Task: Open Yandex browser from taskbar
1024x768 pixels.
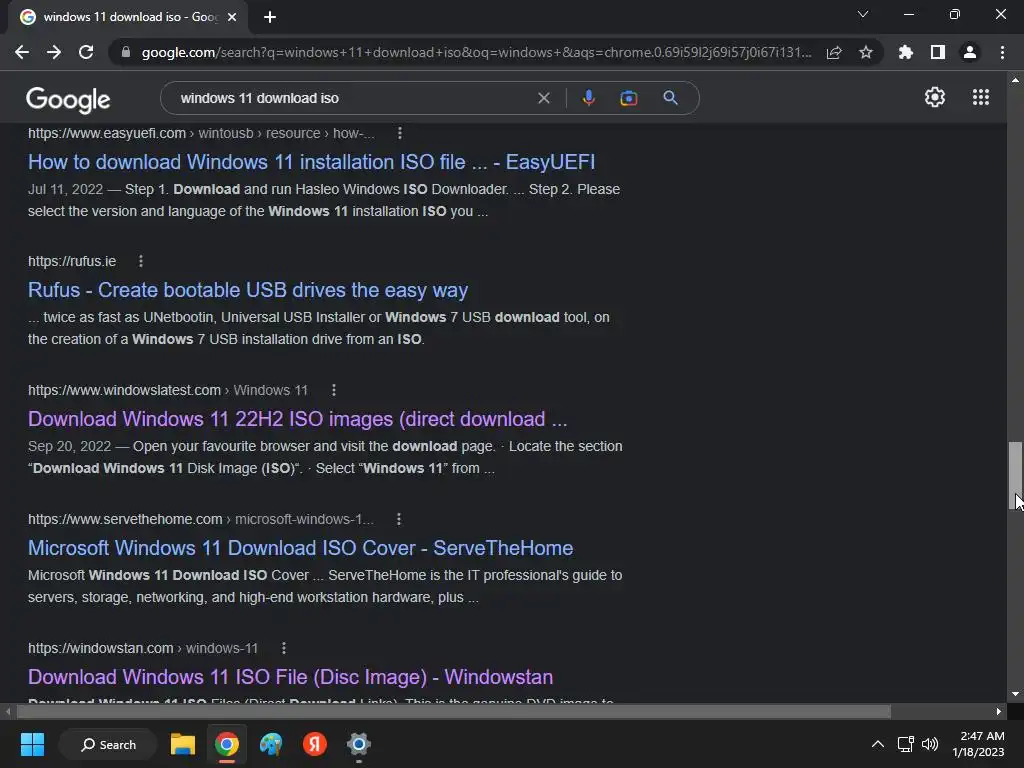Action: [x=315, y=744]
